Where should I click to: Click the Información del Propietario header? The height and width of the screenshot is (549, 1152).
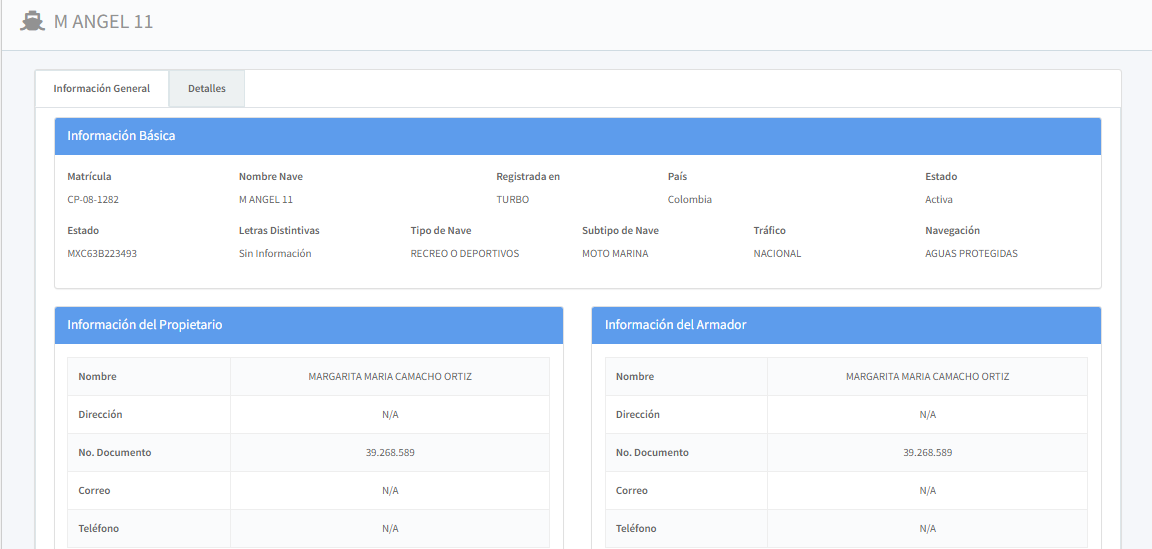[x=308, y=325]
